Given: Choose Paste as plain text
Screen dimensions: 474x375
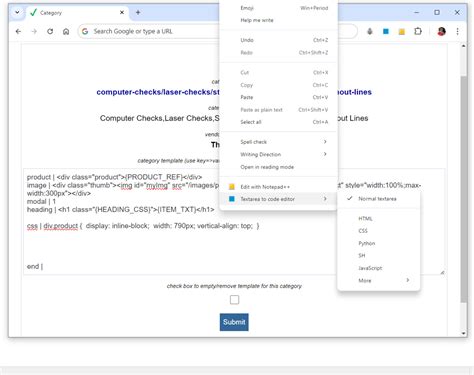Looking at the screenshot, I should 278,110.
